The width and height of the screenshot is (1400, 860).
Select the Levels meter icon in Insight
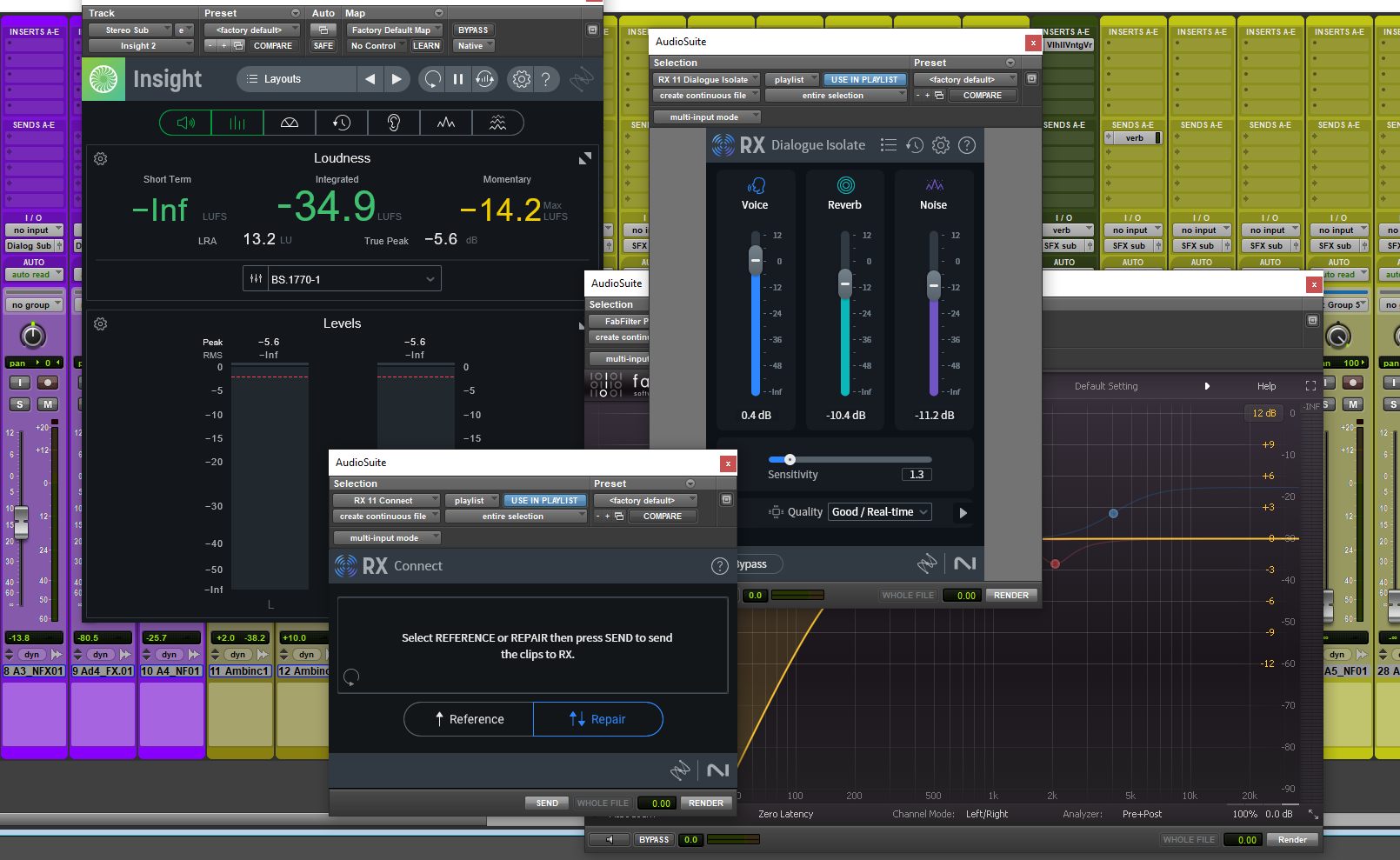click(x=237, y=123)
